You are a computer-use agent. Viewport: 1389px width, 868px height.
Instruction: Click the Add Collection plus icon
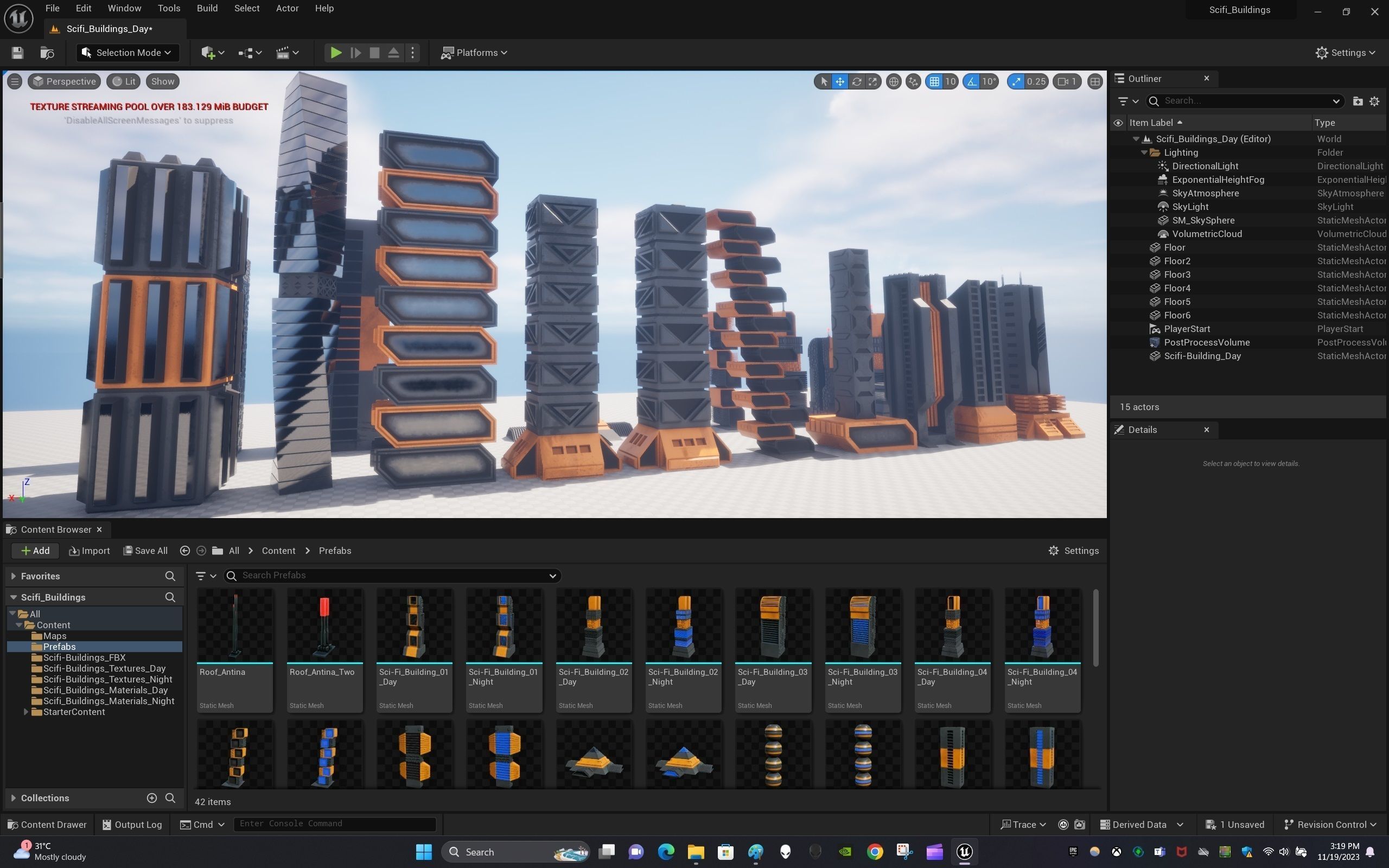[x=151, y=798]
